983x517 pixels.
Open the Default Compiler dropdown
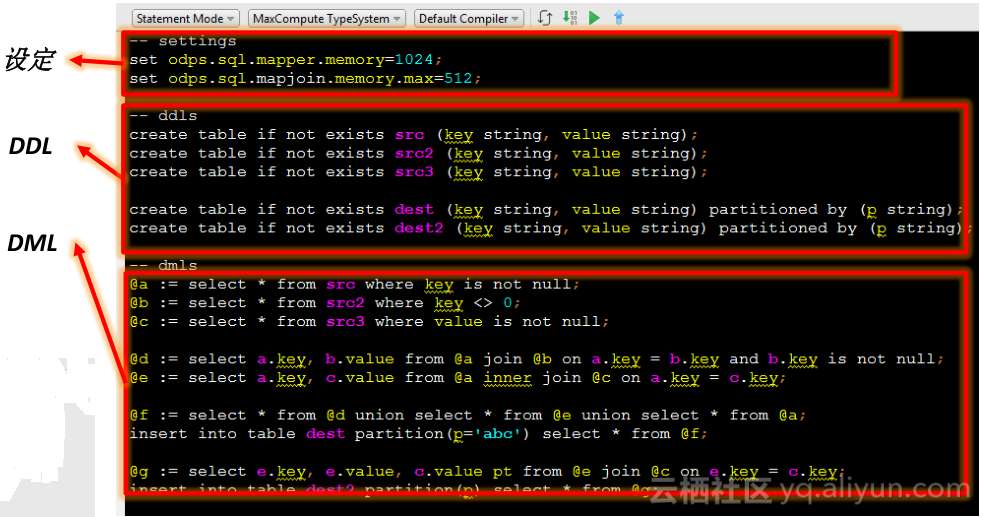468,19
